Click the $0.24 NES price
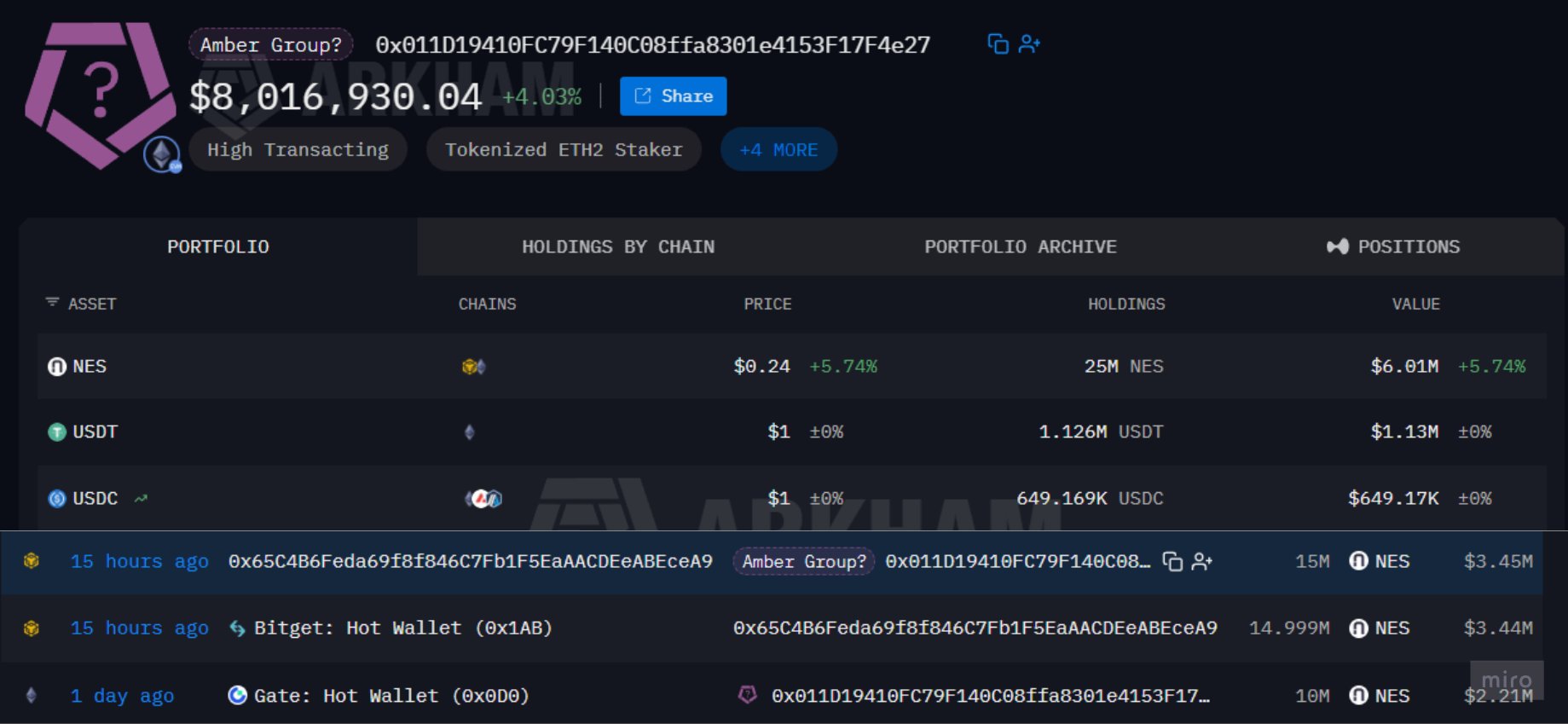The width and height of the screenshot is (1568, 724). (761, 367)
